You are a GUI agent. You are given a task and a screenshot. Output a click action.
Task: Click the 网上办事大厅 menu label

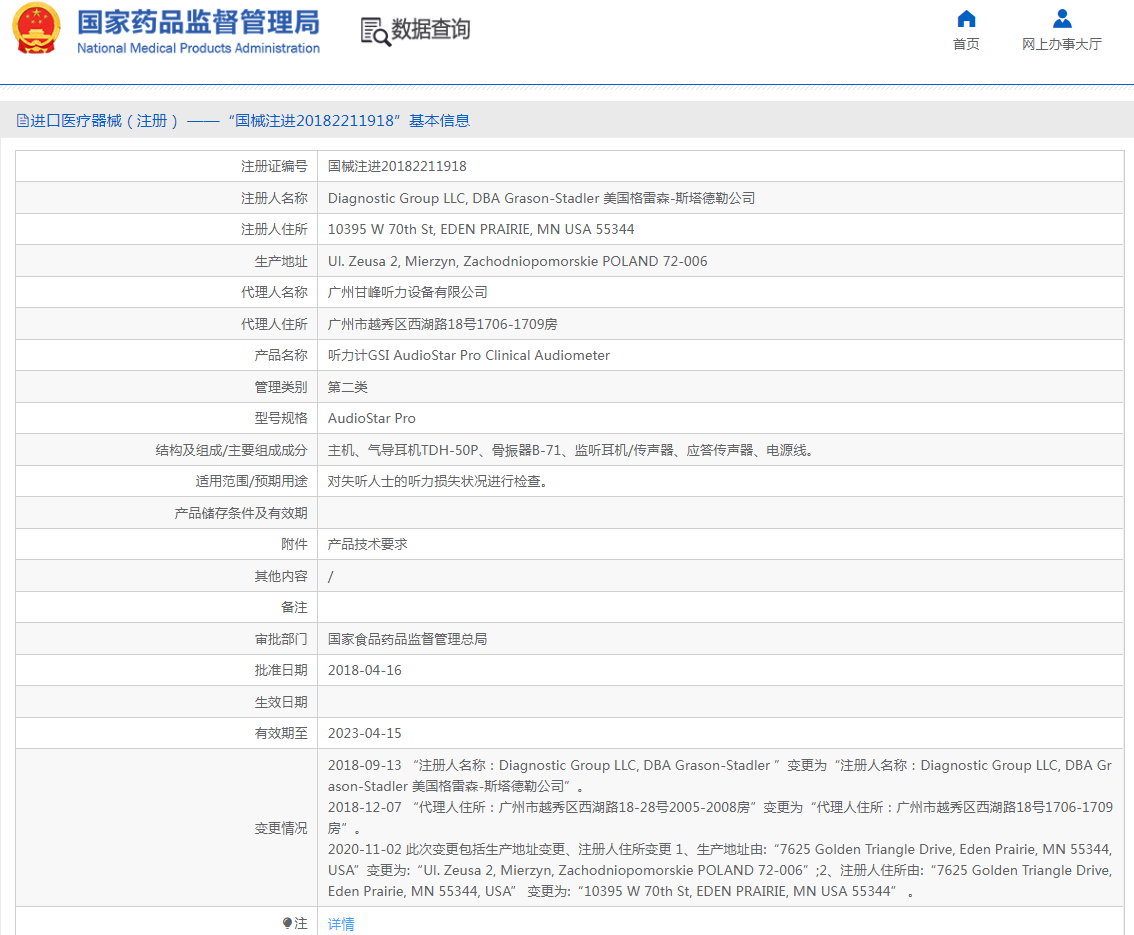1061,44
